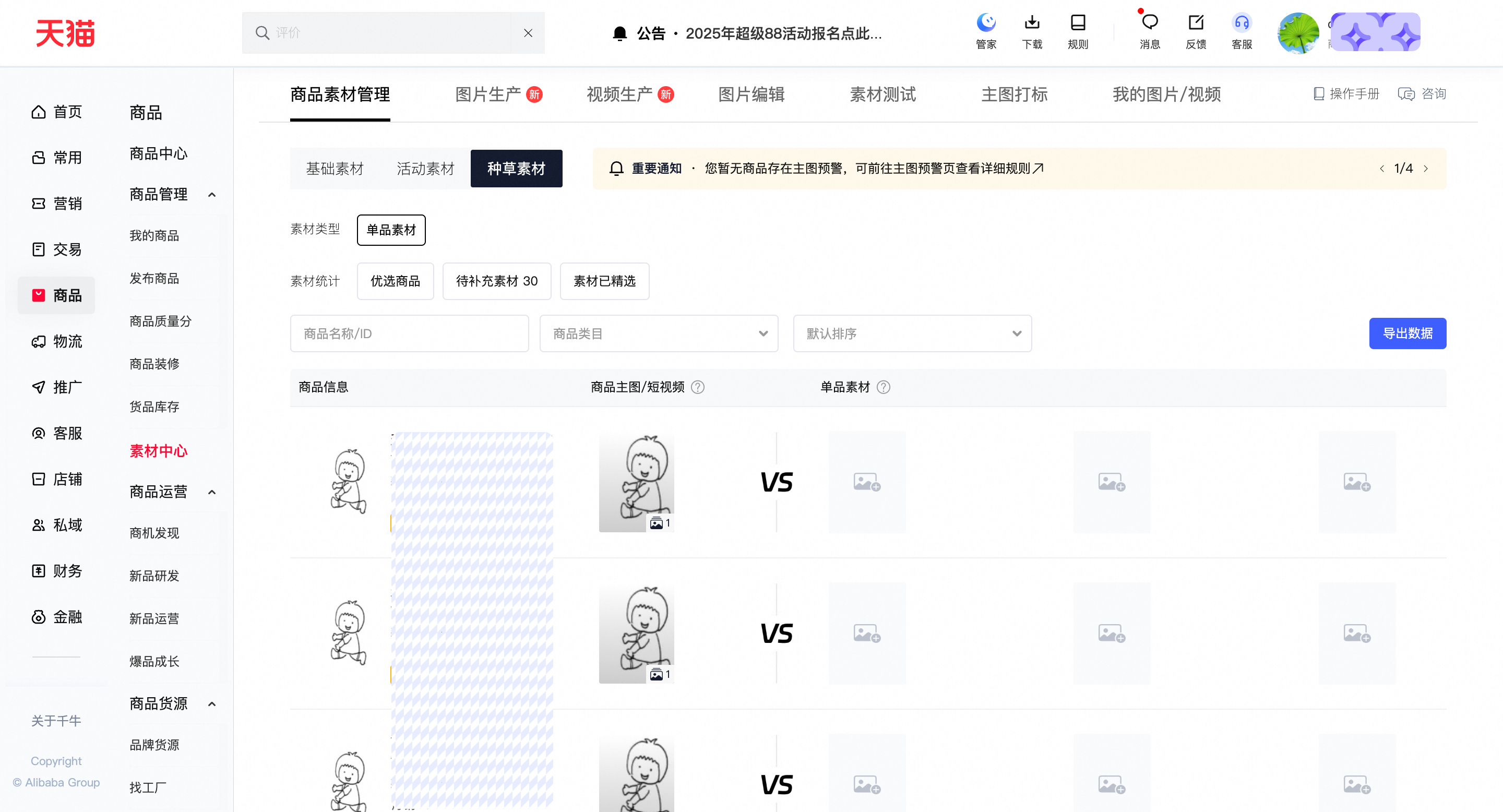
Task: Open the 商品类目 dropdown
Action: (x=659, y=333)
